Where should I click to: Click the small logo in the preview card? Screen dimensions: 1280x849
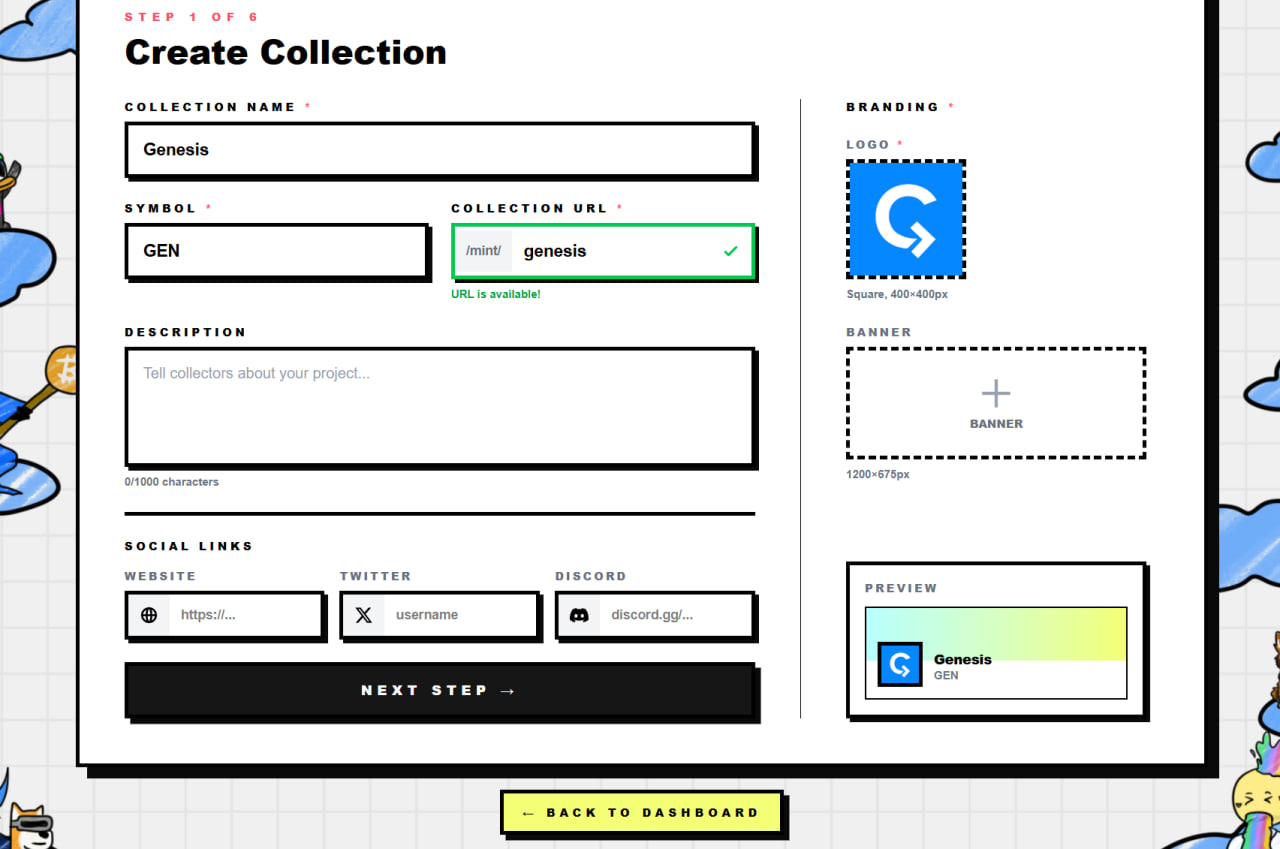coord(899,664)
